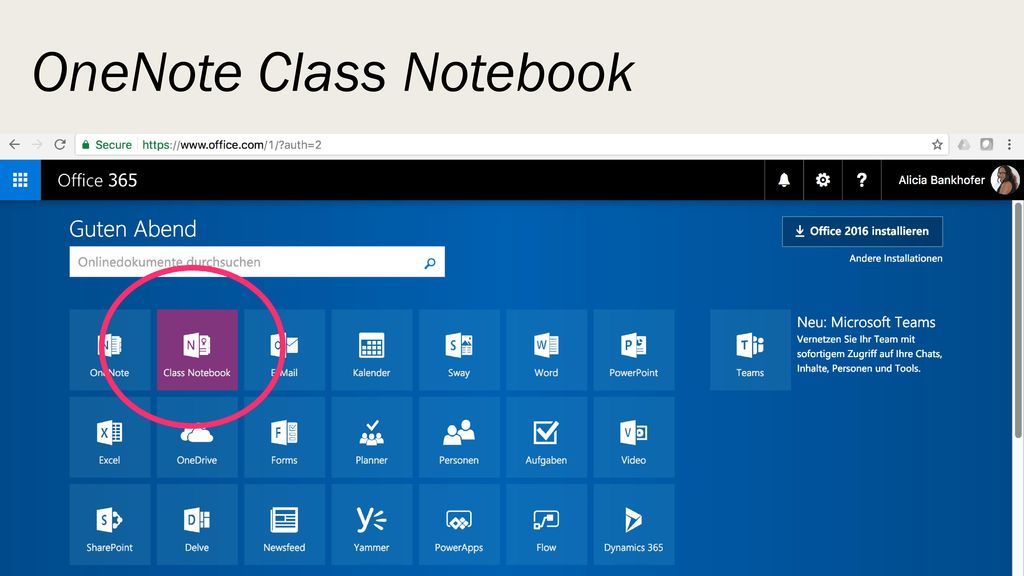Open the OneDrive app tile

pos(197,438)
